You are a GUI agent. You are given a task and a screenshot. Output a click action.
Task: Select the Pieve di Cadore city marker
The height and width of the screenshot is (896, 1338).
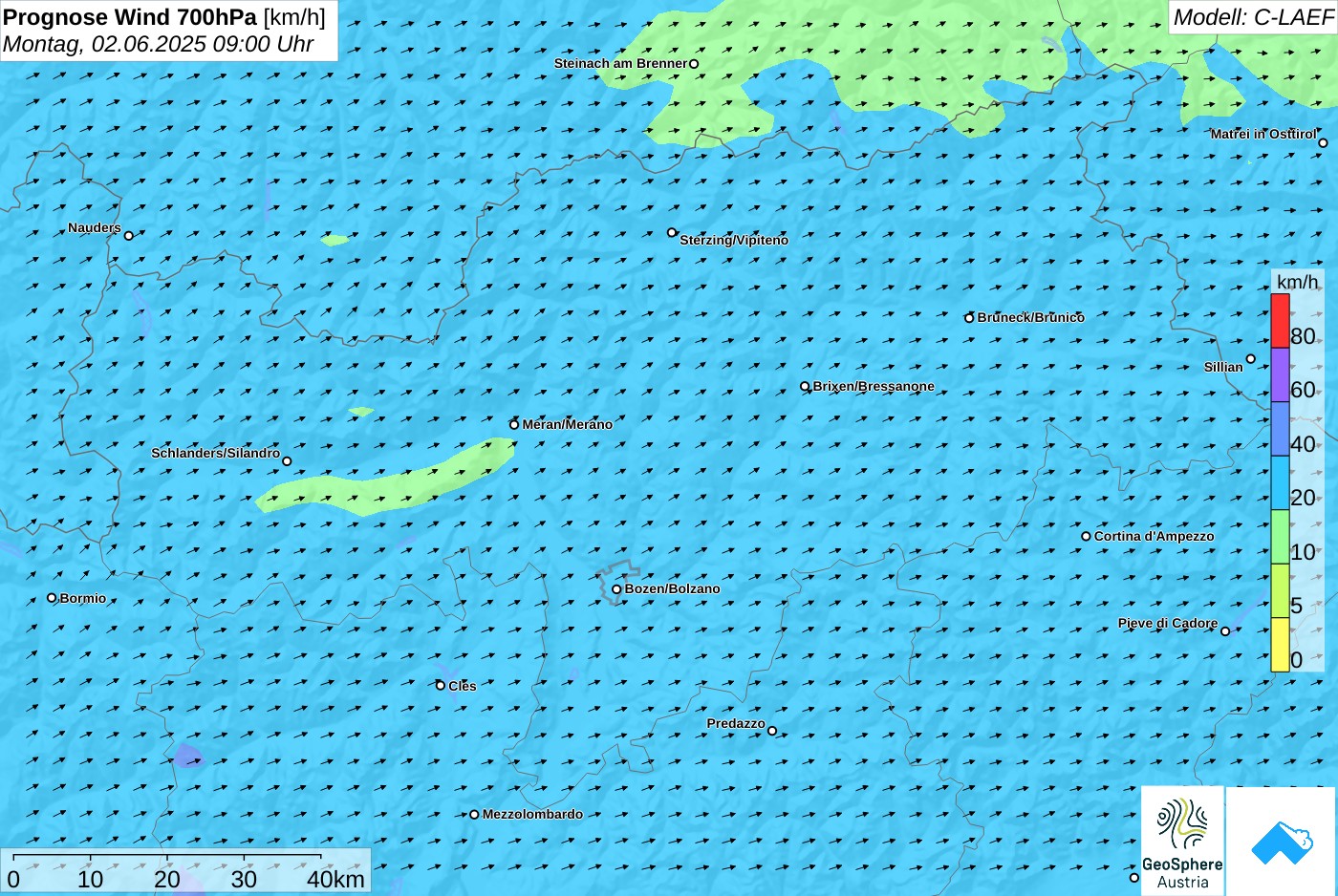[x=1225, y=630]
